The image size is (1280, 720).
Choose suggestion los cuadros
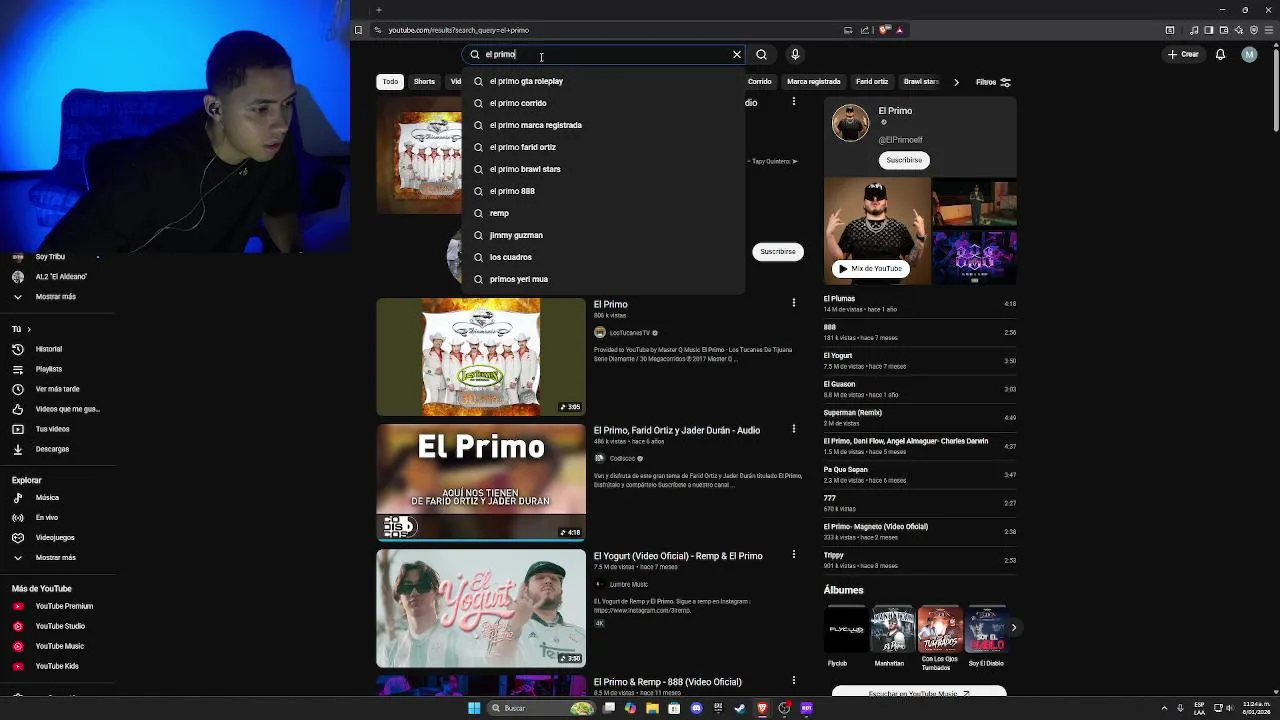point(603,257)
